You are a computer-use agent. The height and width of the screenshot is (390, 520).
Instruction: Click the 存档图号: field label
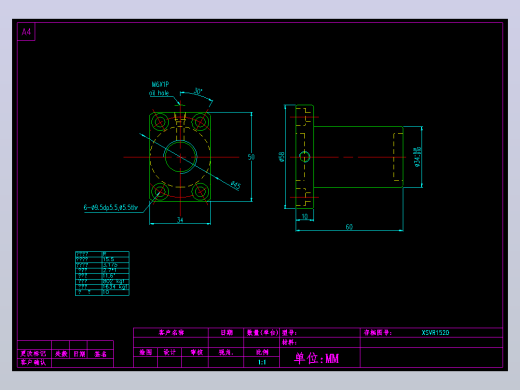tap(378, 332)
